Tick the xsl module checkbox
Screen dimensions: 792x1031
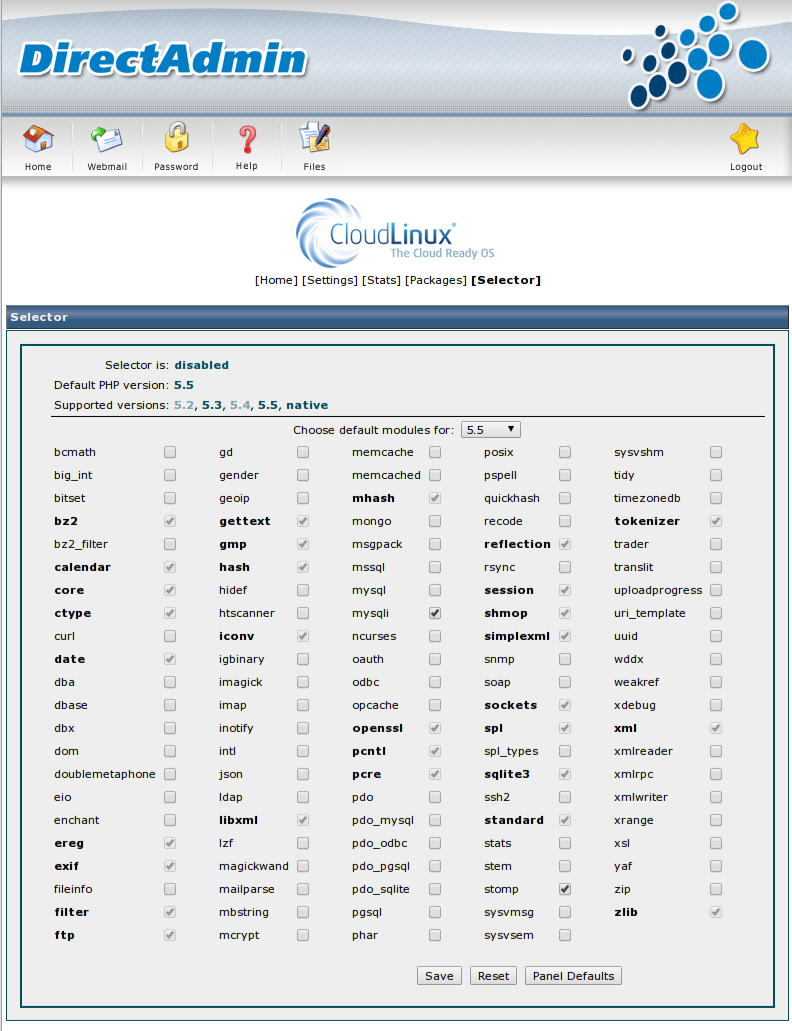pyautogui.click(x=716, y=844)
